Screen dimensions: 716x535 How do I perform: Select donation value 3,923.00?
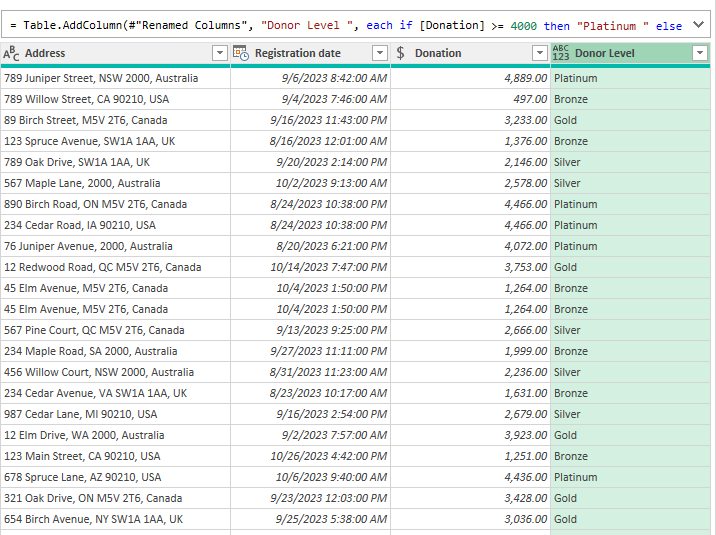point(471,435)
